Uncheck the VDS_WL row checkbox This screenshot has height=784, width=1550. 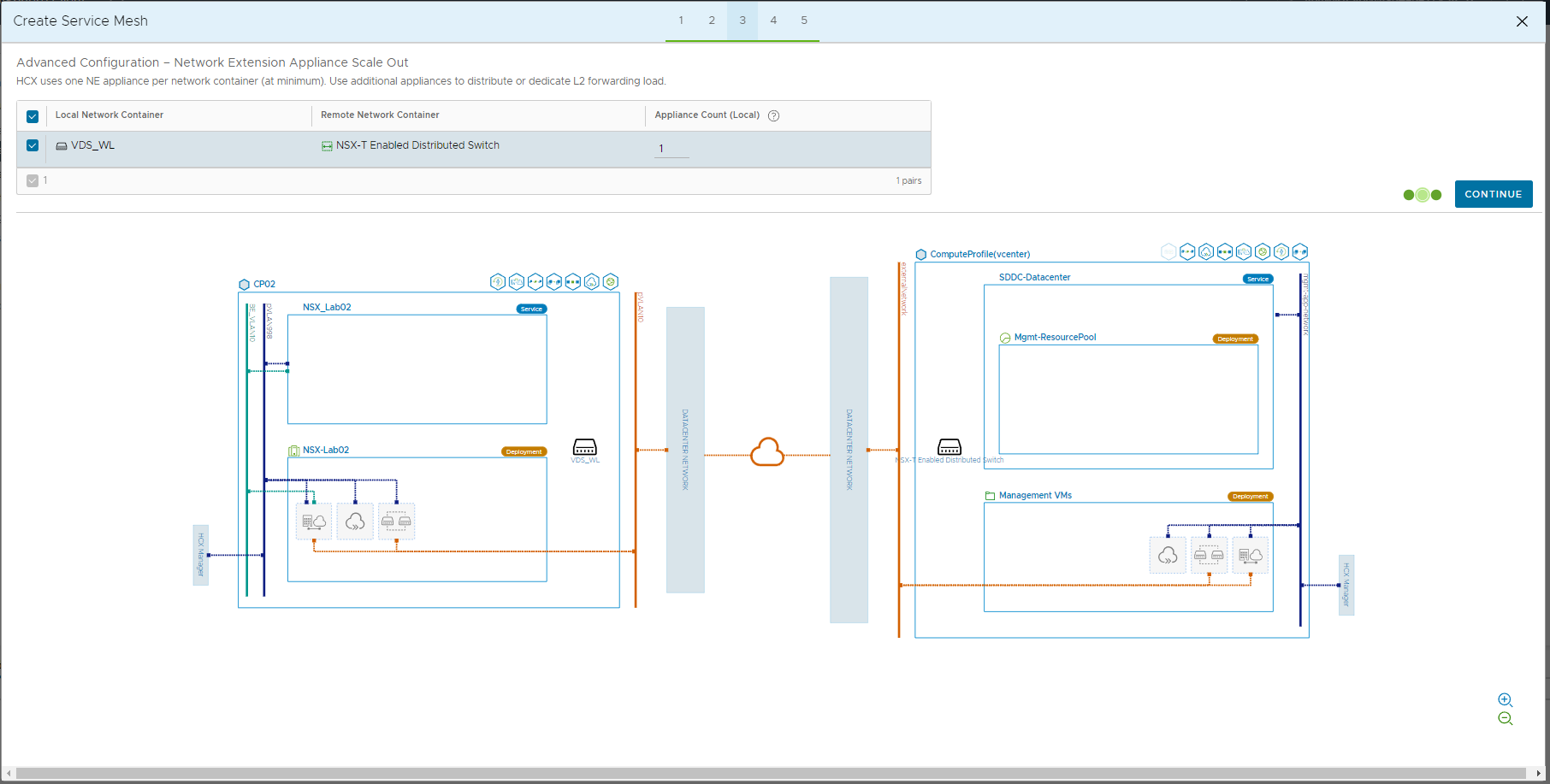point(33,145)
